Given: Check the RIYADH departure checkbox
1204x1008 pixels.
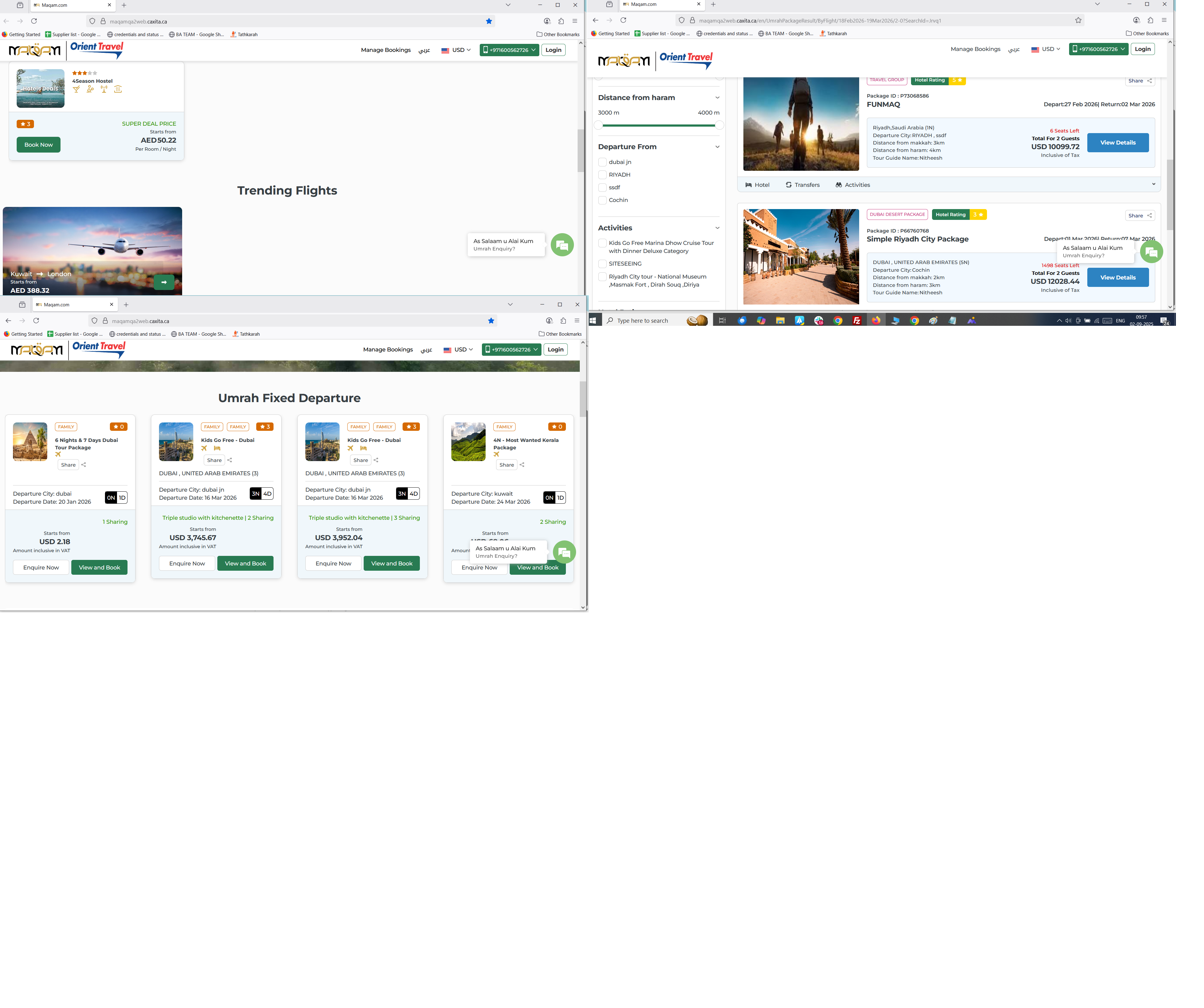Looking at the screenshot, I should pos(602,175).
